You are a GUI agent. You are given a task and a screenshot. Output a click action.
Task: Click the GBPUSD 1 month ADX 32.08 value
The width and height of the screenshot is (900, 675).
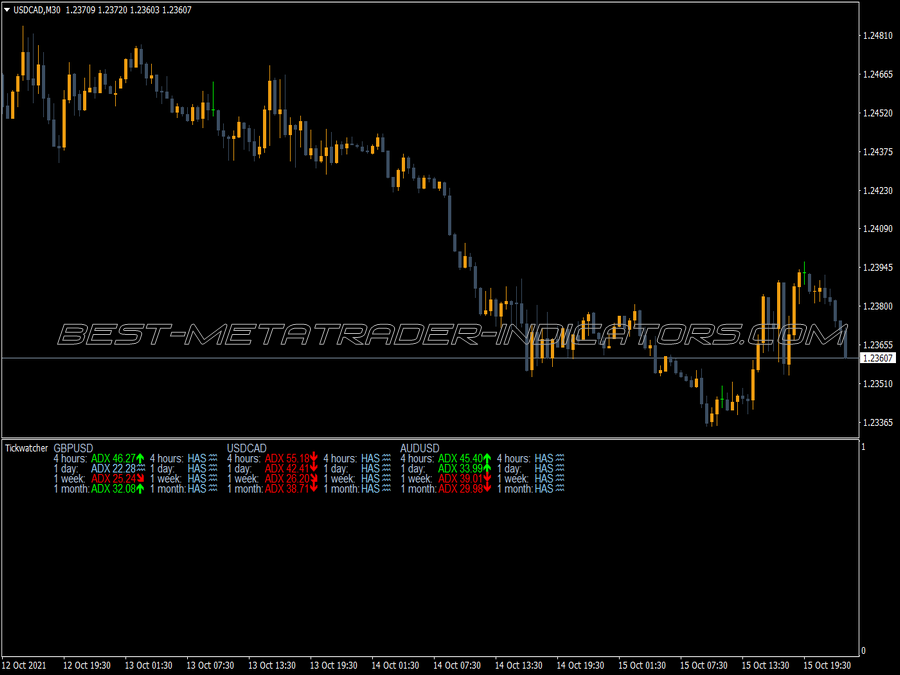[x=113, y=489]
